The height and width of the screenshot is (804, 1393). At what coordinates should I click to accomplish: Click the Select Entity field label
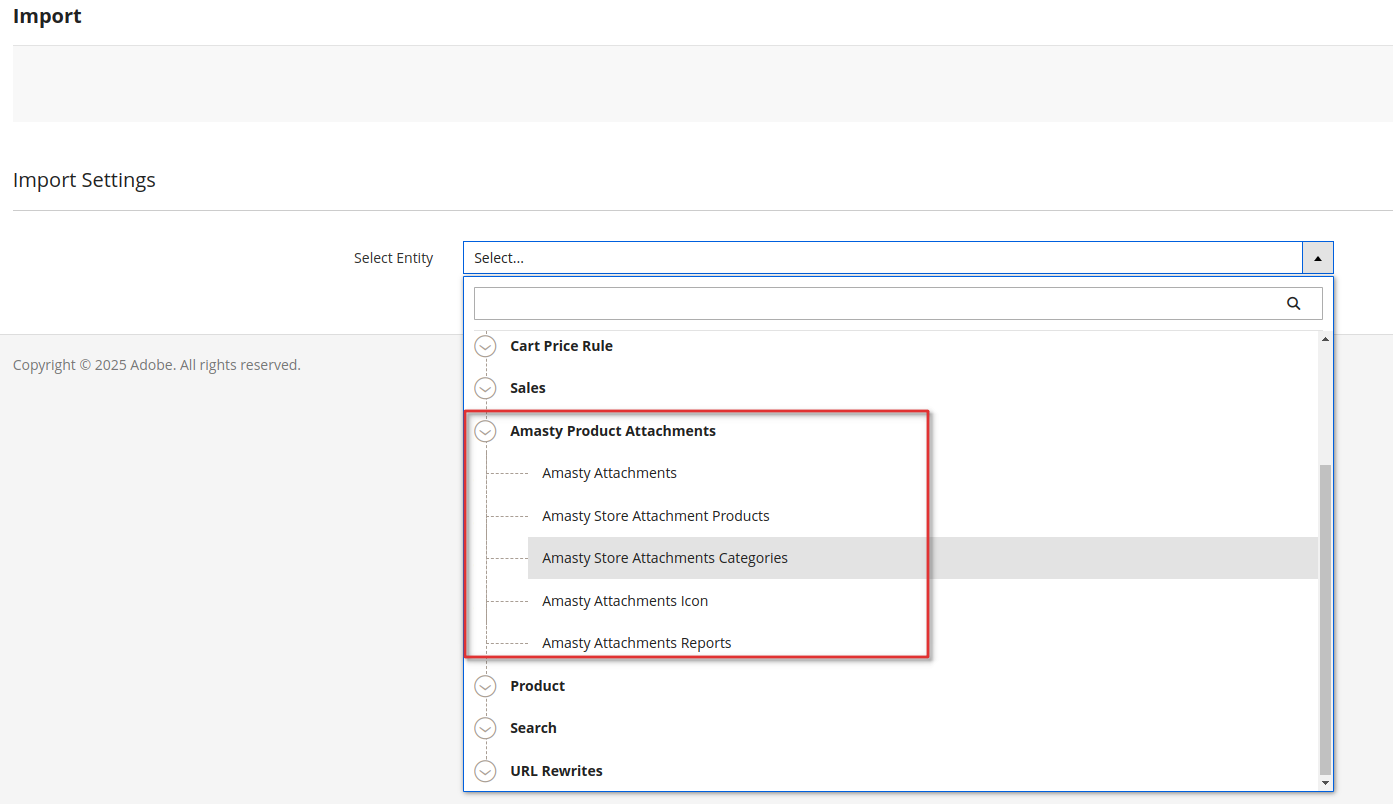click(394, 258)
